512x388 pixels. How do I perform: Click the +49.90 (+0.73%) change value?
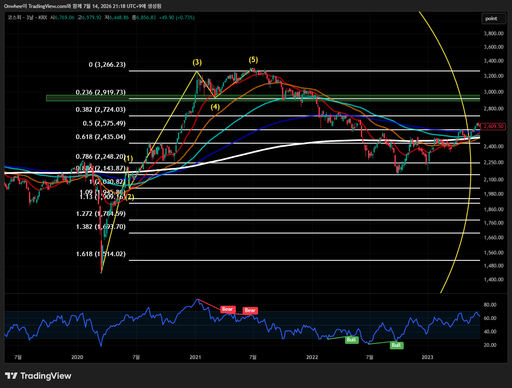pos(177,17)
